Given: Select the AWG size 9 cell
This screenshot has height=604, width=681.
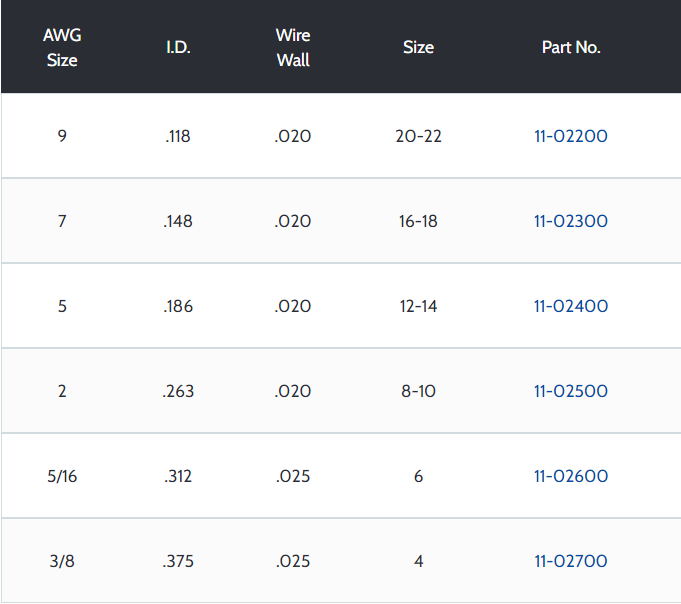Looking at the screenshot, I should 62,136.
